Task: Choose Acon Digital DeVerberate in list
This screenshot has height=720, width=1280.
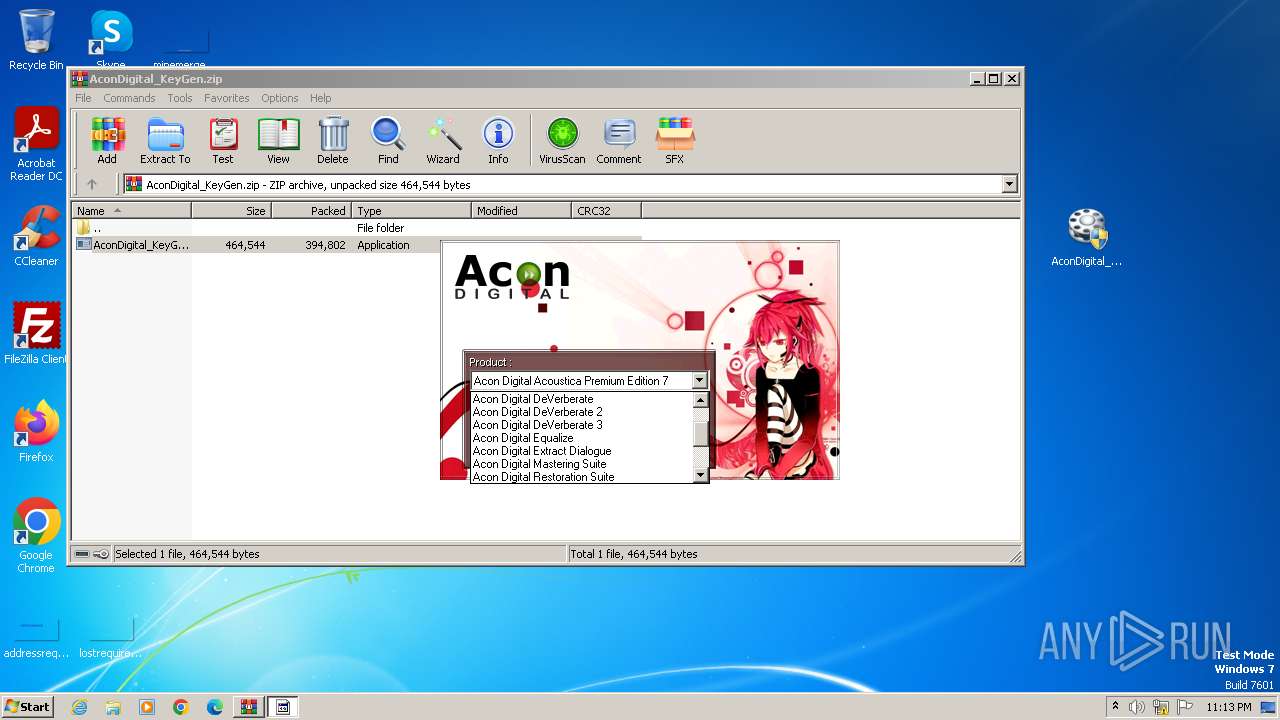Action: coord(581,399)
